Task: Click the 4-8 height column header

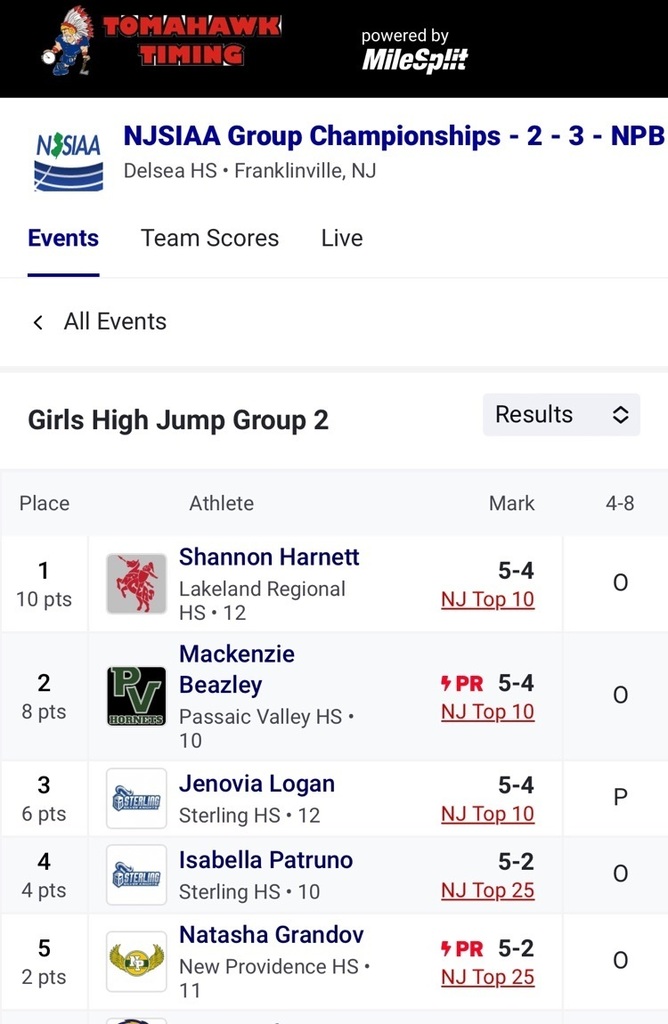Action: click(620, 503)
